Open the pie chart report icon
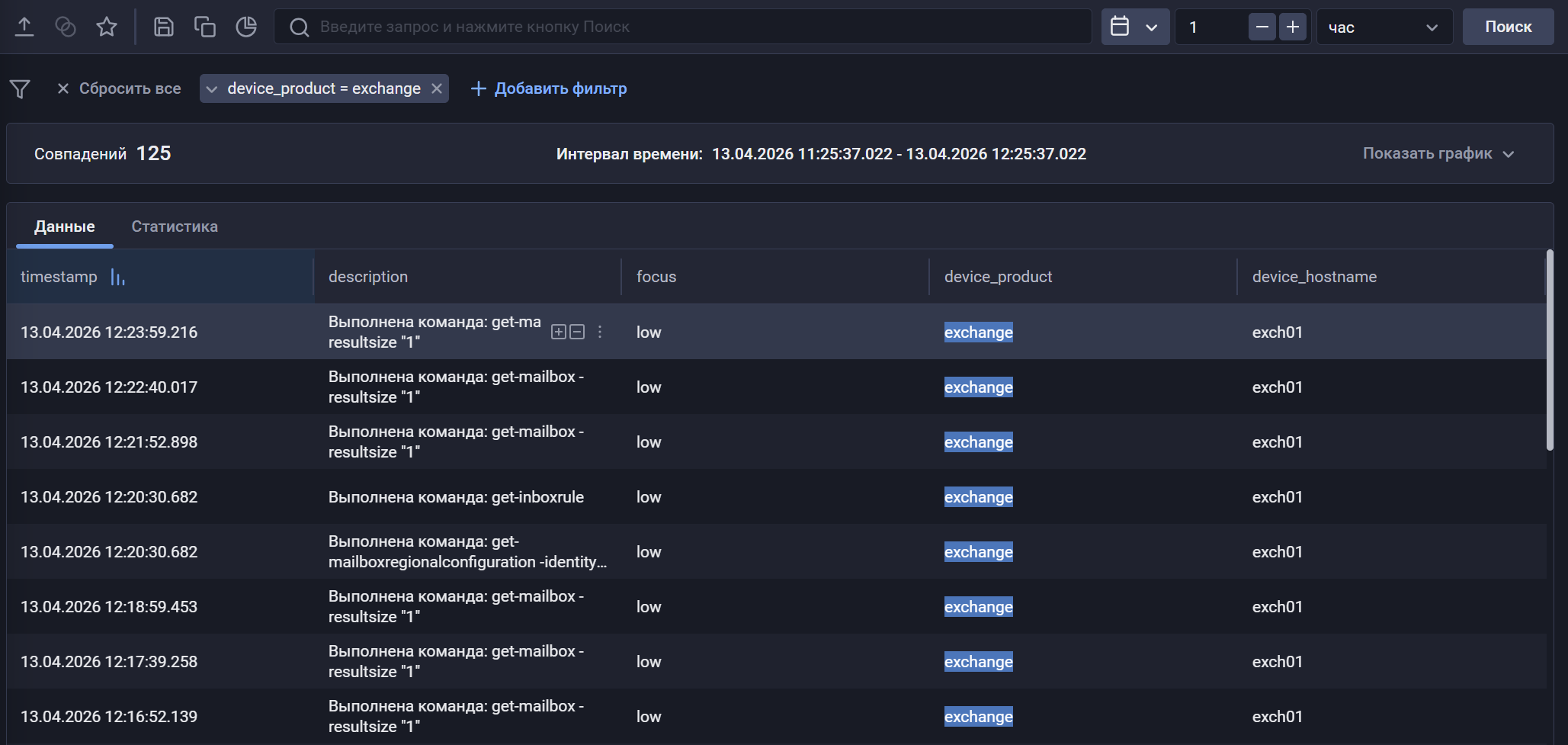 pos(245,26)
